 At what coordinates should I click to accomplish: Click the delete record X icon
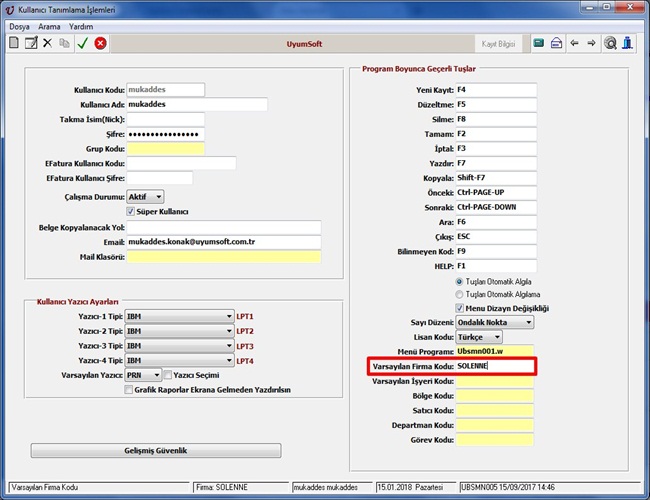[48, 43]
